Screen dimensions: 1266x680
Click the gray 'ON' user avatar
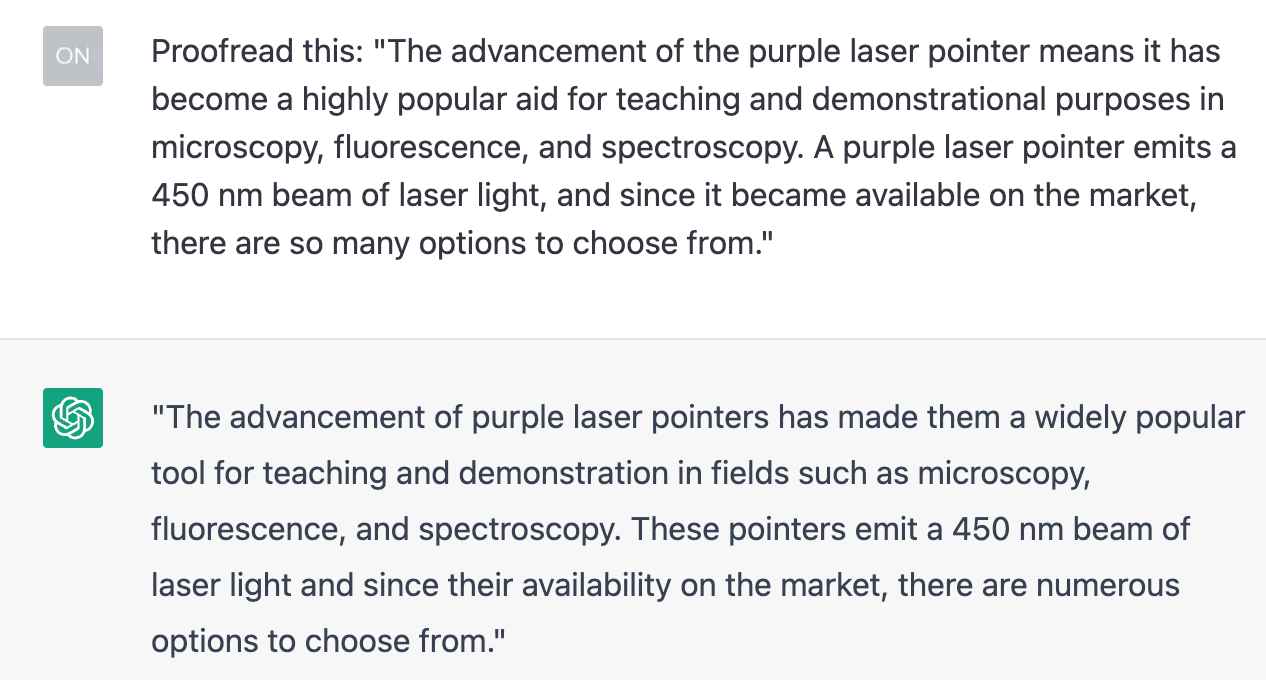click(73, 56)
